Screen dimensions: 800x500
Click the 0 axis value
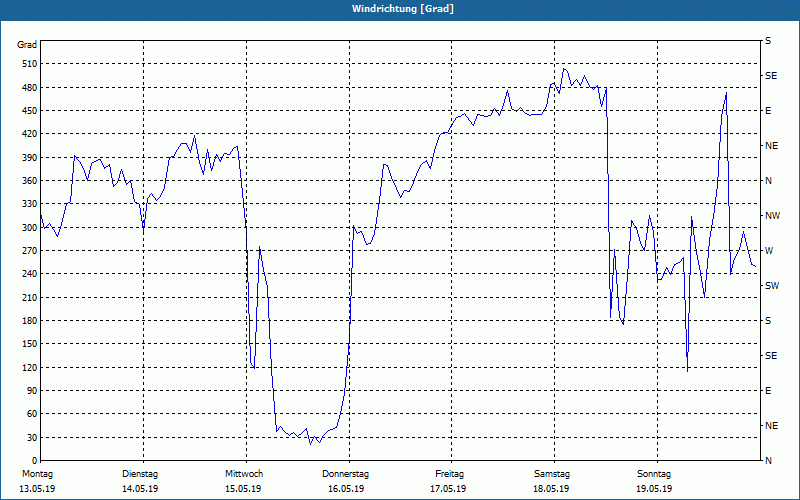(35, 461)
